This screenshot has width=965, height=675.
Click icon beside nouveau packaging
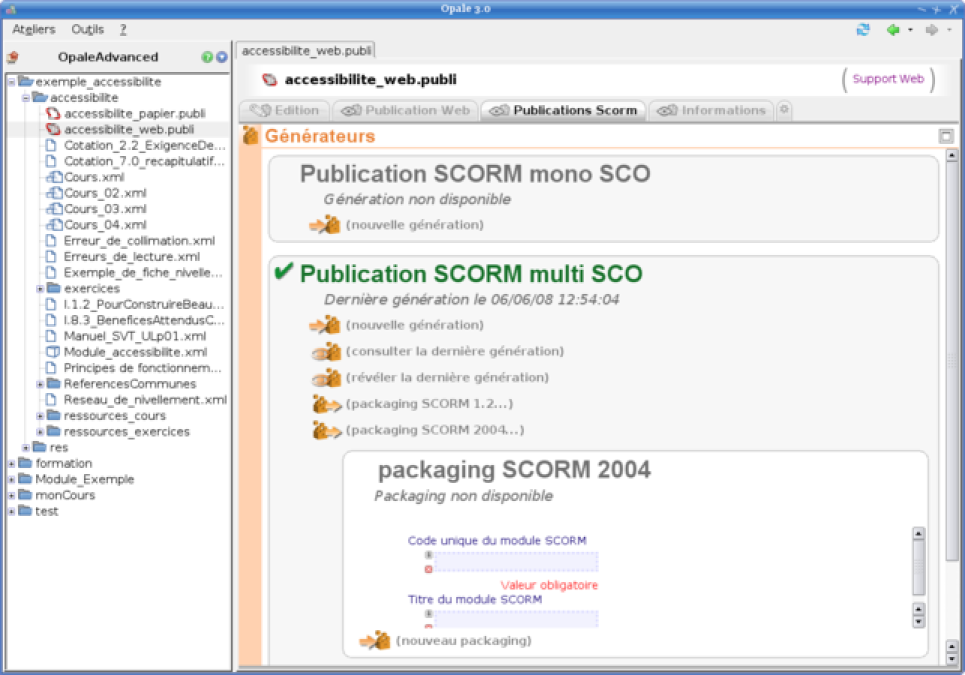(375, 641)
